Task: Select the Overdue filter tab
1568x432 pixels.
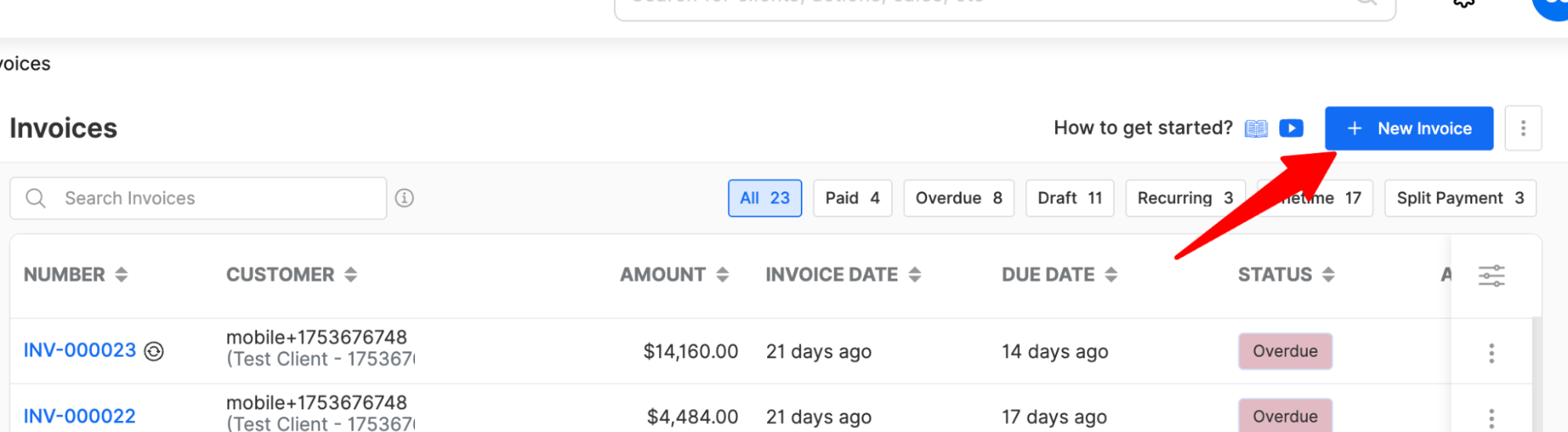Action: tap(959, 198)
